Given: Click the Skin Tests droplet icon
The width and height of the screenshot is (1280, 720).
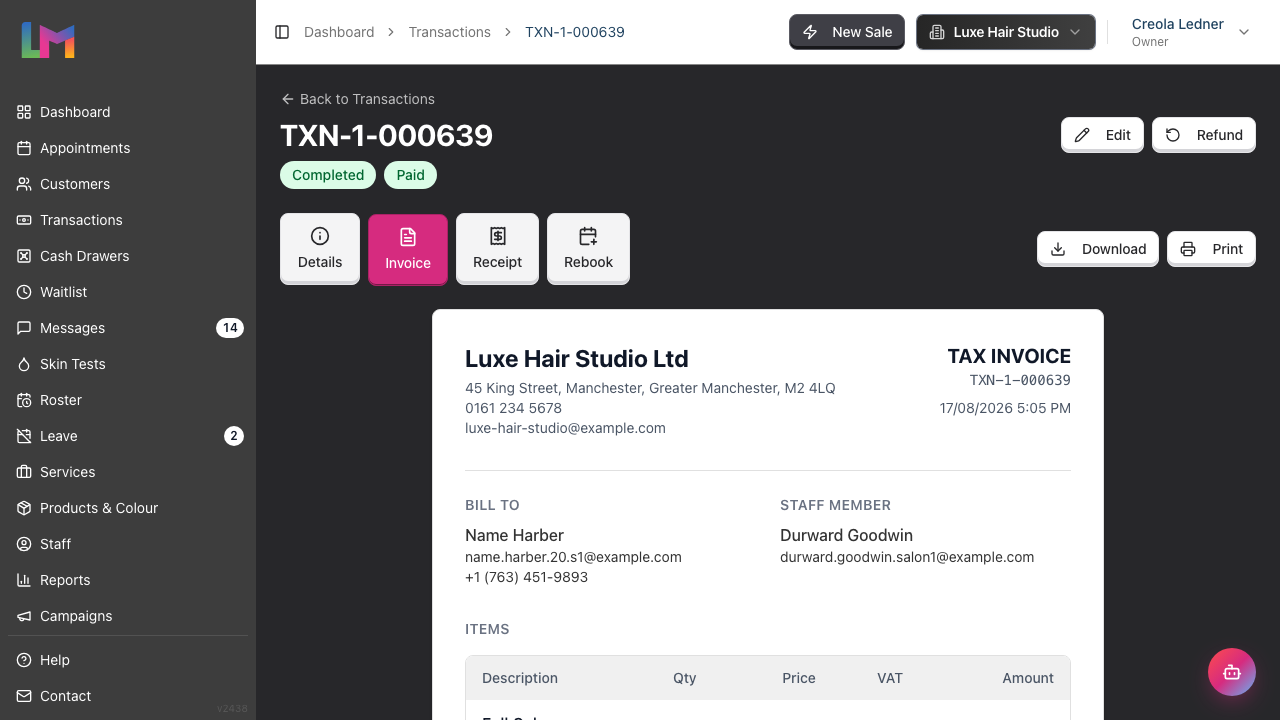Looking at the screenshot, I should (x=24, y=364).
